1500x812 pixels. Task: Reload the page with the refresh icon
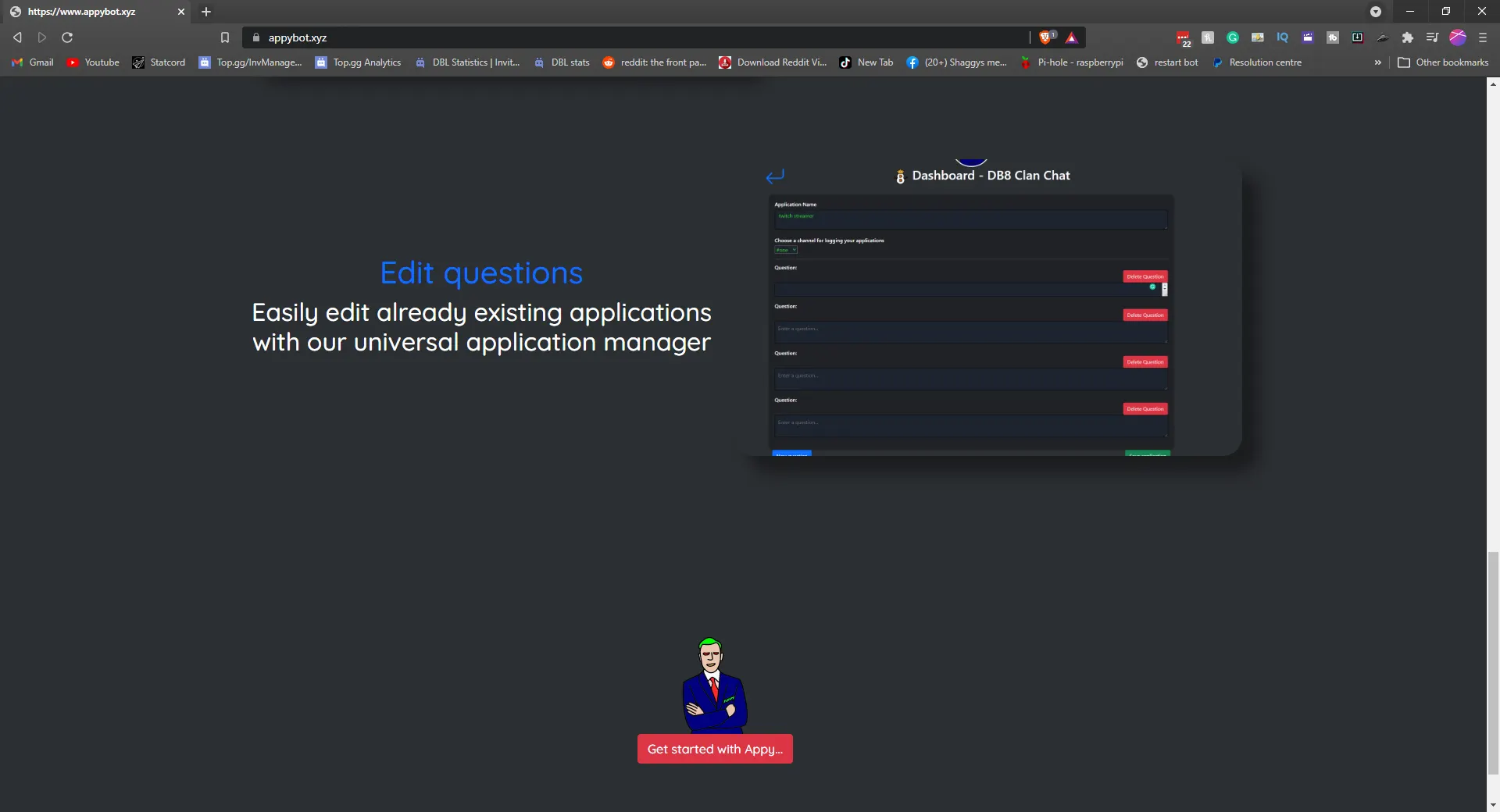pyautogui.click(x=67, y=37)
